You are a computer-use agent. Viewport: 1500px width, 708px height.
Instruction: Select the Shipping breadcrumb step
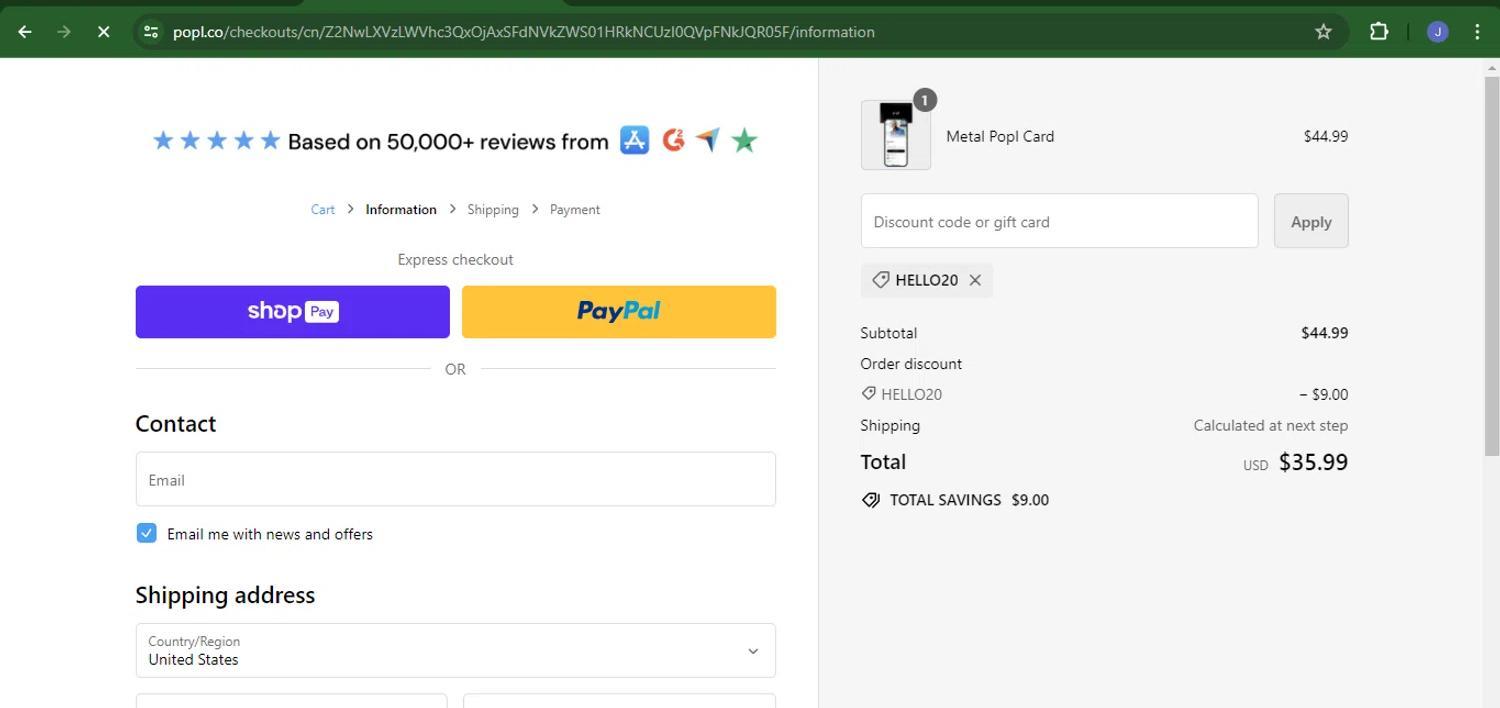(492, 210)
